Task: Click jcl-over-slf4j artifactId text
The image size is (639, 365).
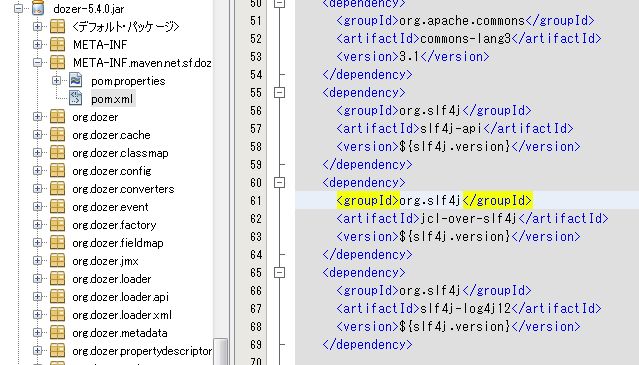Action: (469, 218)
